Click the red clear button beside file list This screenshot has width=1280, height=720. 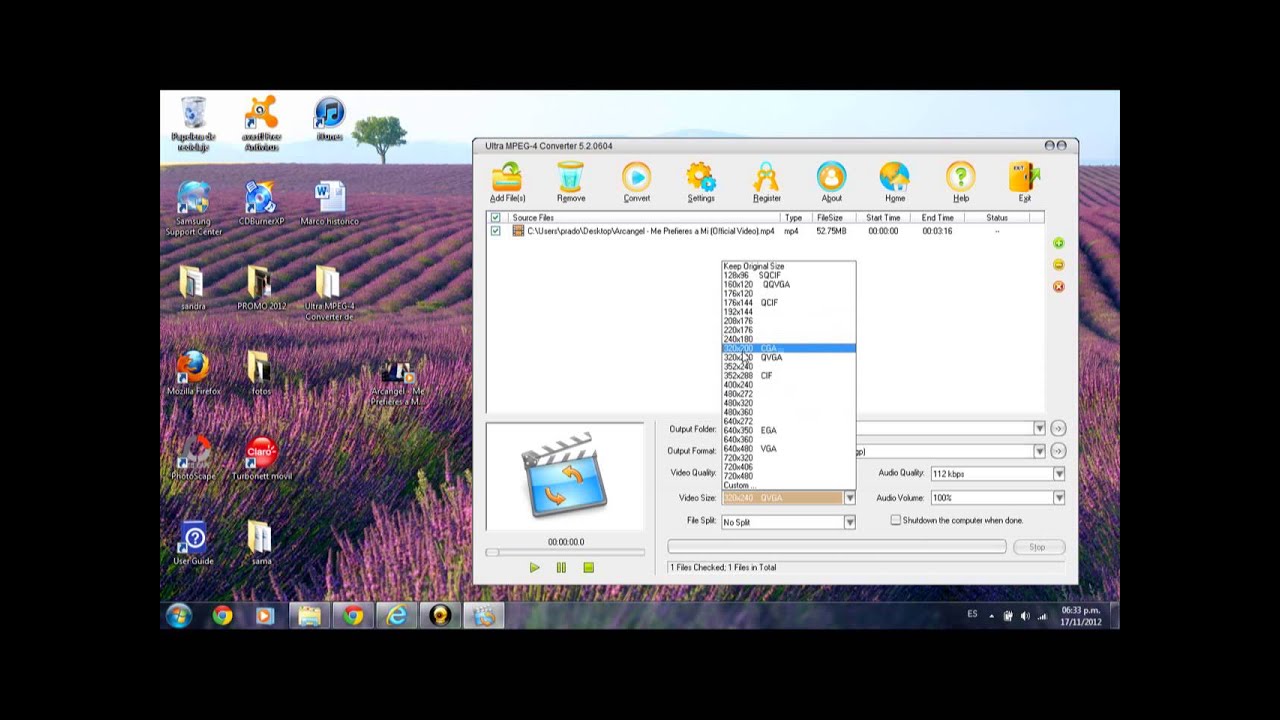(x=1058, y=287)
